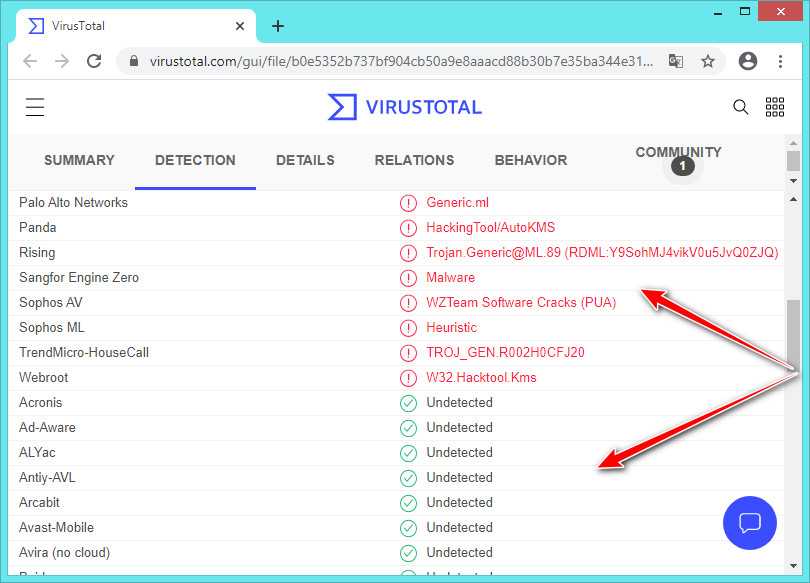This screenshot has width=810, height=583.
Task: Click the VirusTotal logo
Action: (x=404, y=107)
